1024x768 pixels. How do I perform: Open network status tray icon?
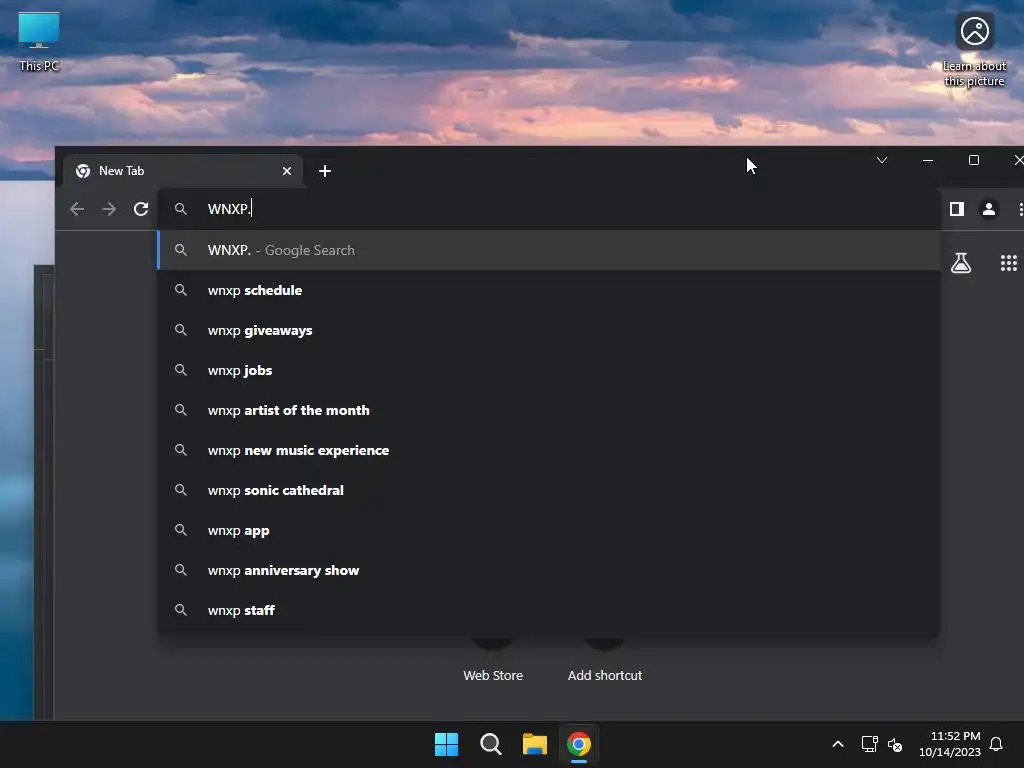point(869,744)
